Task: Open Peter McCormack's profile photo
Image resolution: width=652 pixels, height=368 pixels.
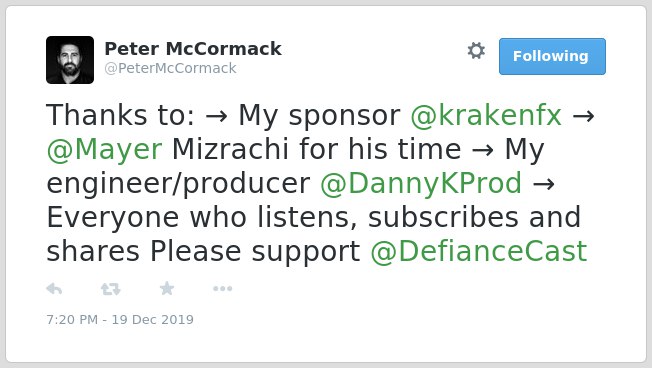Action: click(70, 60)
